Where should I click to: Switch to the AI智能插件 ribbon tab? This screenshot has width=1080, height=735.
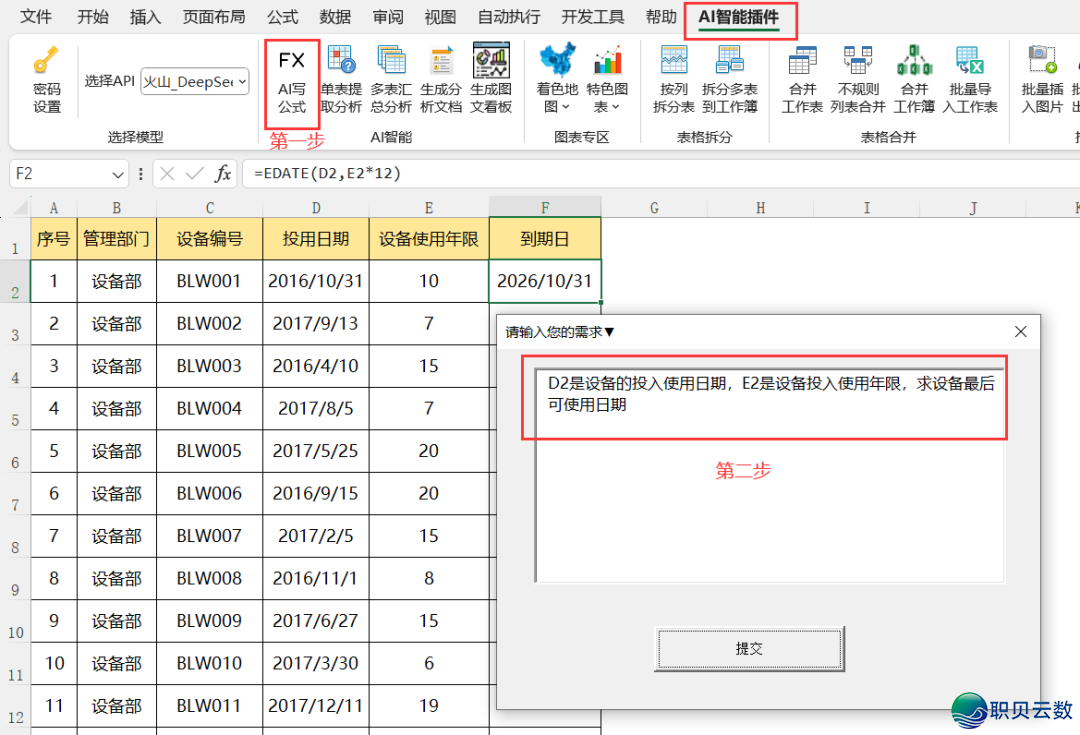coord(739,16)
